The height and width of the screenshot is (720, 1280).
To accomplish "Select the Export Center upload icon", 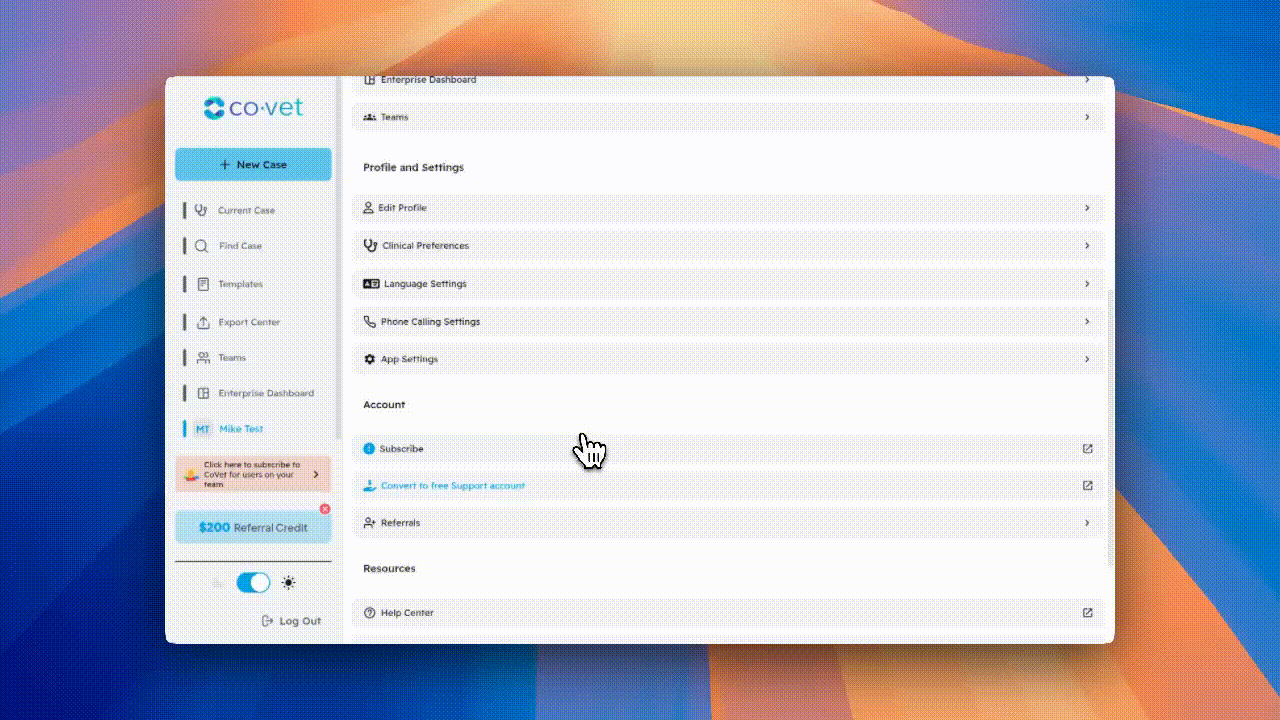I will (203, 321).
